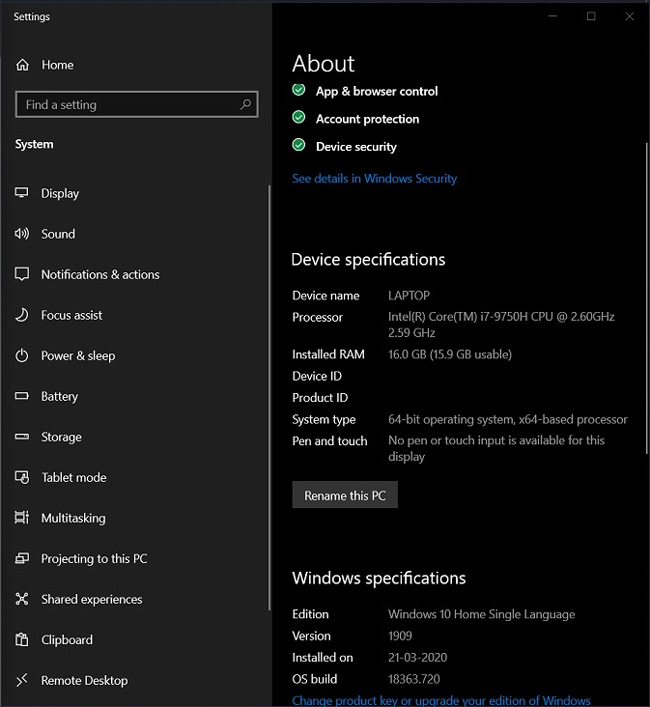
Task: Click the Windows specifications heading
Action: 379,578
